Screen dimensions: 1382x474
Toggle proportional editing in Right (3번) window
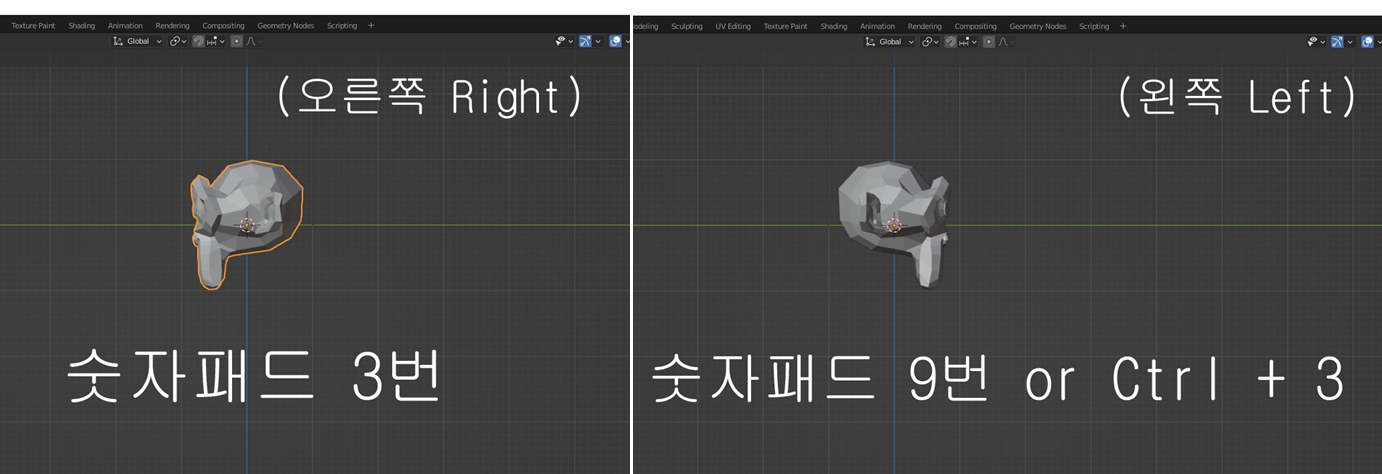237,41
